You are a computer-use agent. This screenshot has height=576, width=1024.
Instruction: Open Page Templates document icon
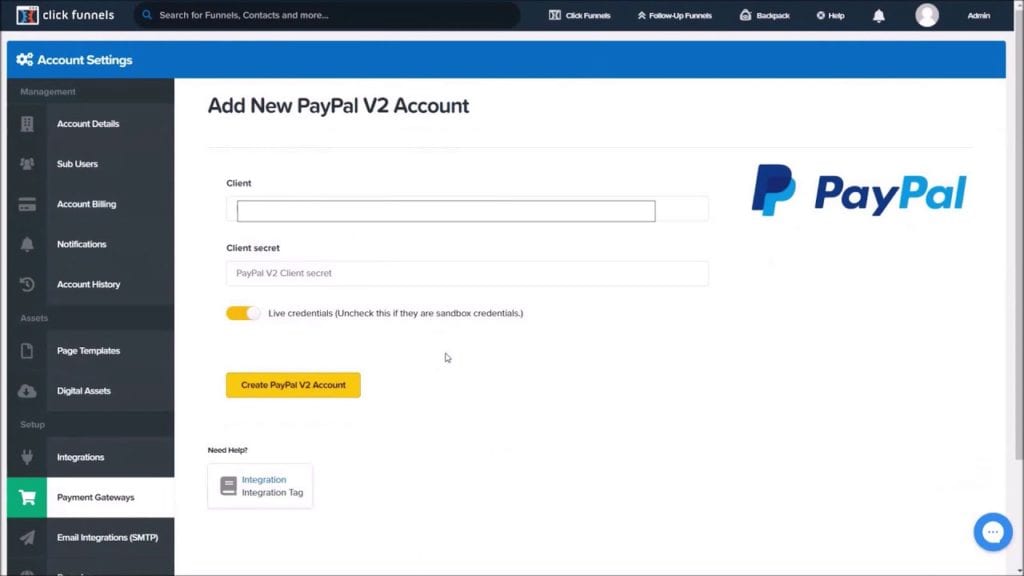click(27, 351)
